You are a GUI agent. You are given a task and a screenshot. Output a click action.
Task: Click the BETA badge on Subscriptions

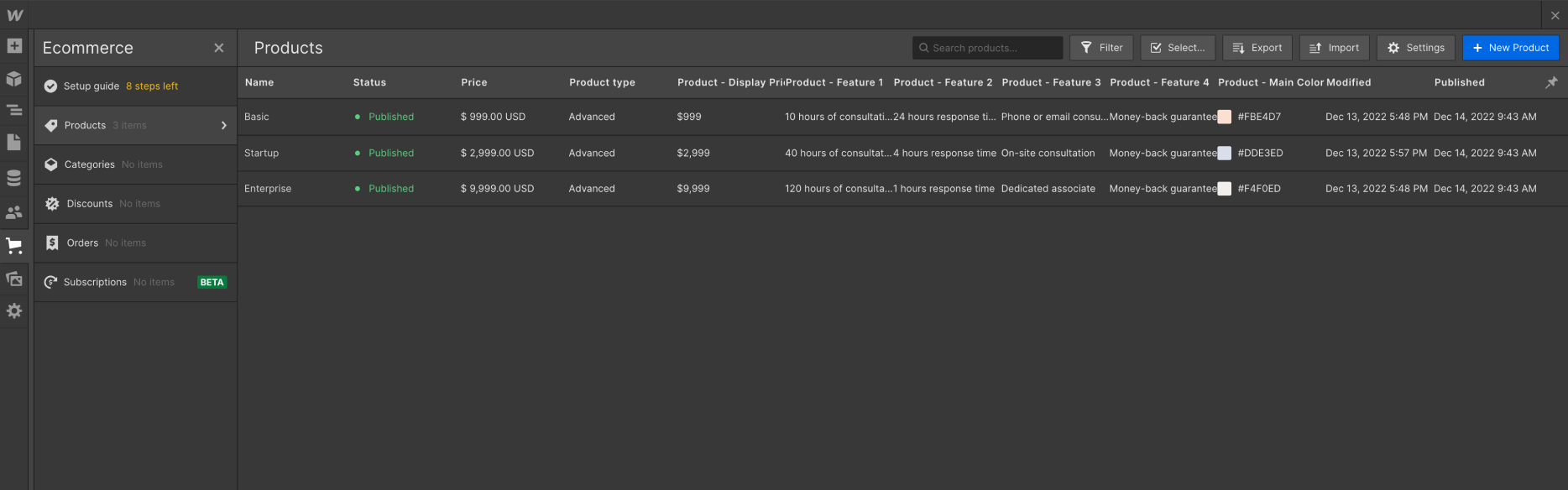212,282
